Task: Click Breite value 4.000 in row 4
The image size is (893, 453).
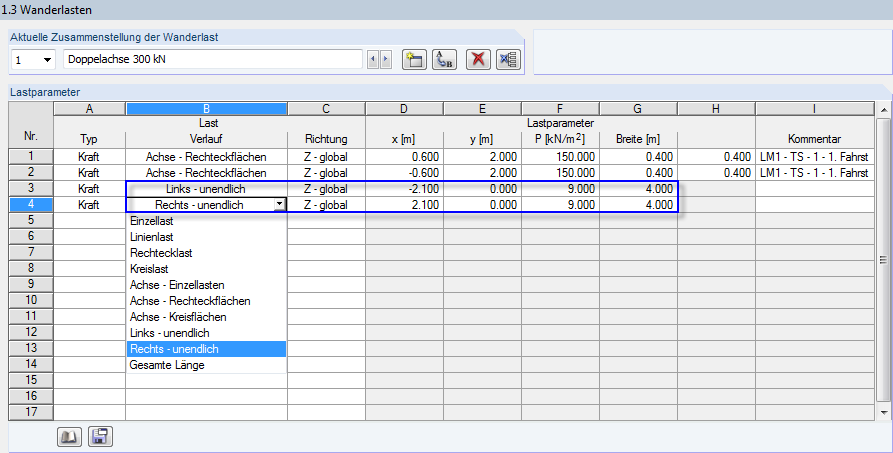Action: pos(638,205)
